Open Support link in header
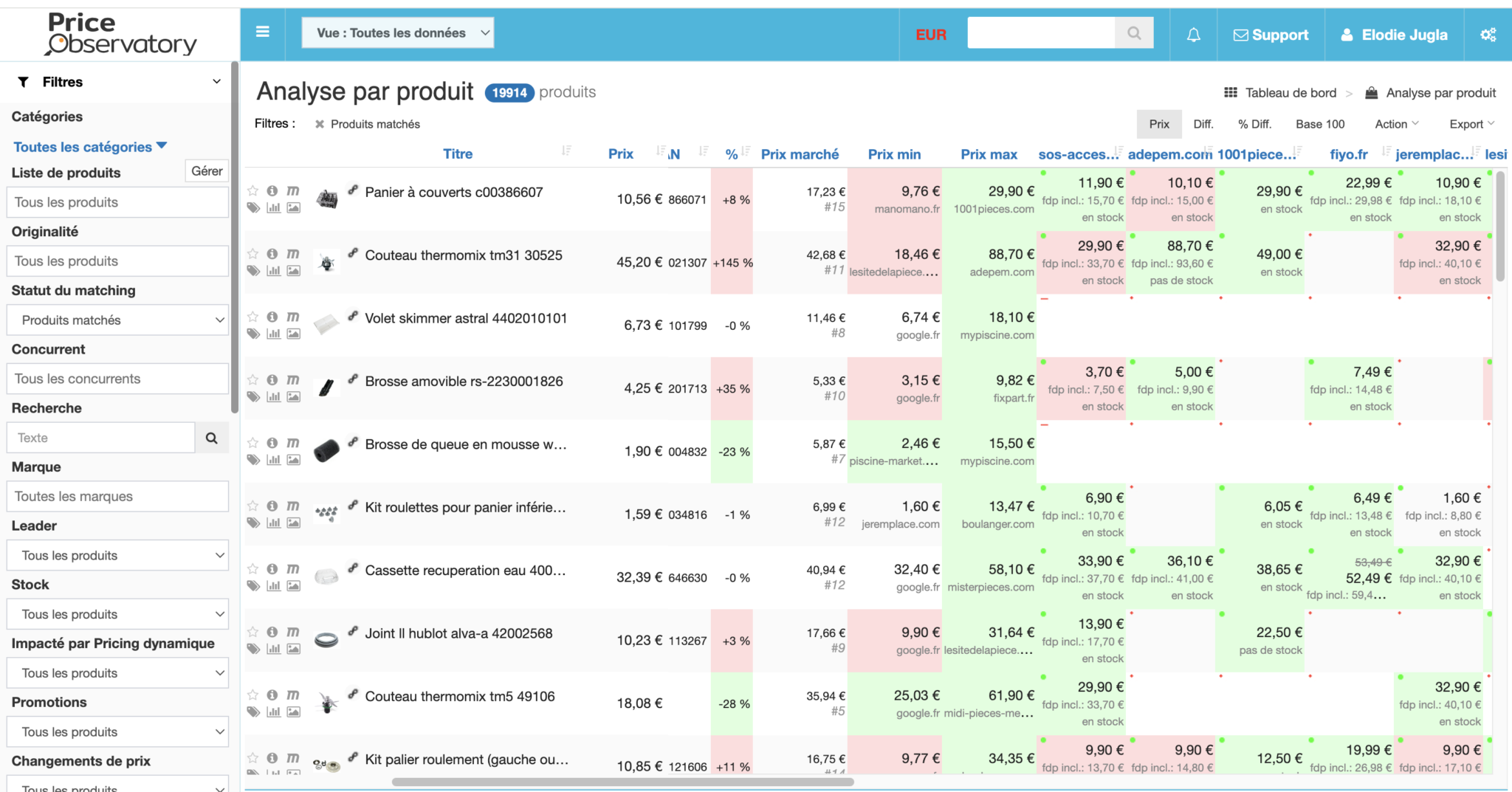The height and width of the screenshot is (792, 1512). point(1271,35)
